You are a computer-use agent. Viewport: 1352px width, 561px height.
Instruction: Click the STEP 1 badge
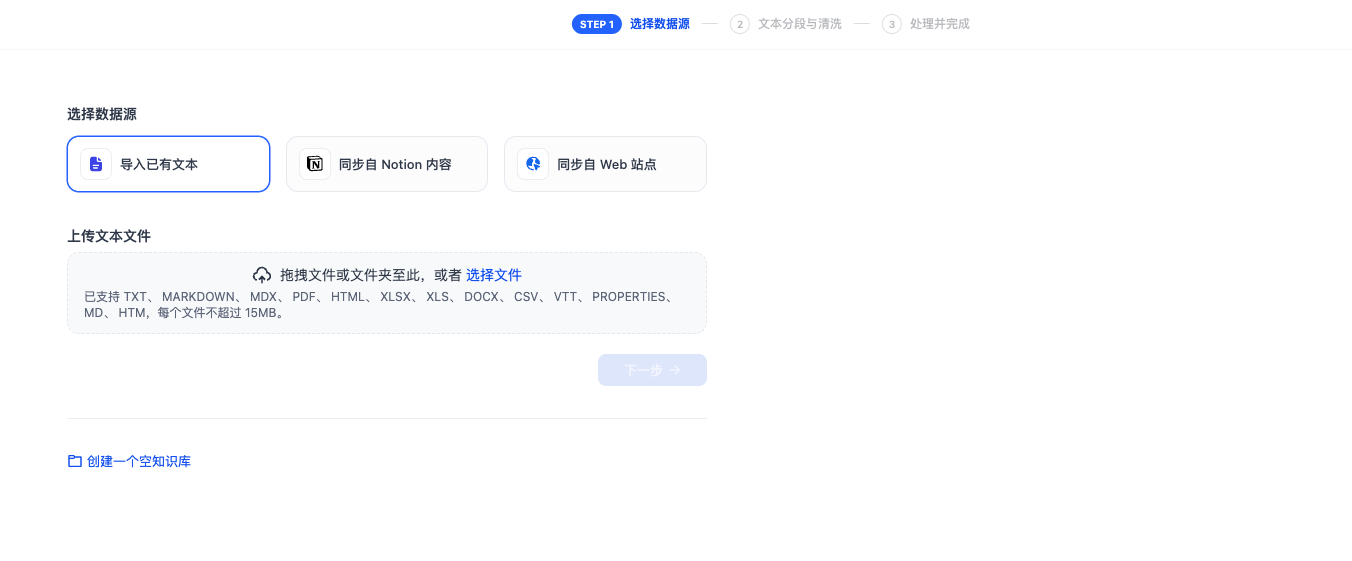point(597,24)
